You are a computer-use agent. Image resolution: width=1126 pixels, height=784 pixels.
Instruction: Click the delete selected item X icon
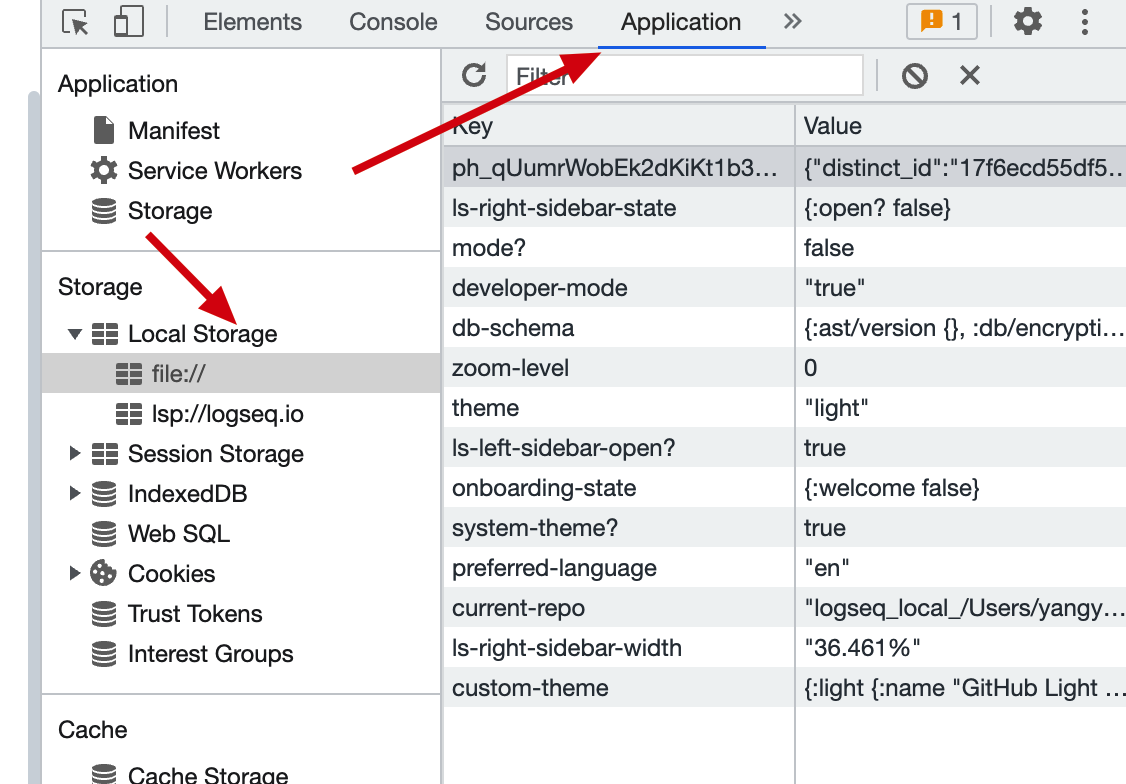click(x=968, y=74)
